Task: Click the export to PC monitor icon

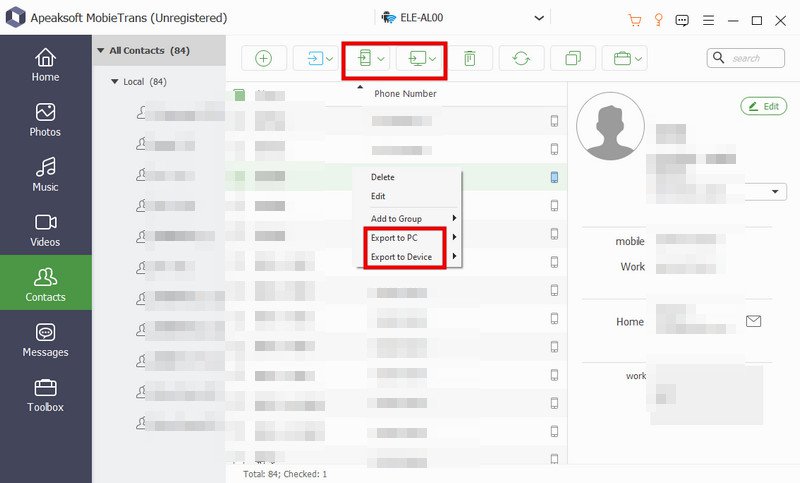Action: coord(417,58)
